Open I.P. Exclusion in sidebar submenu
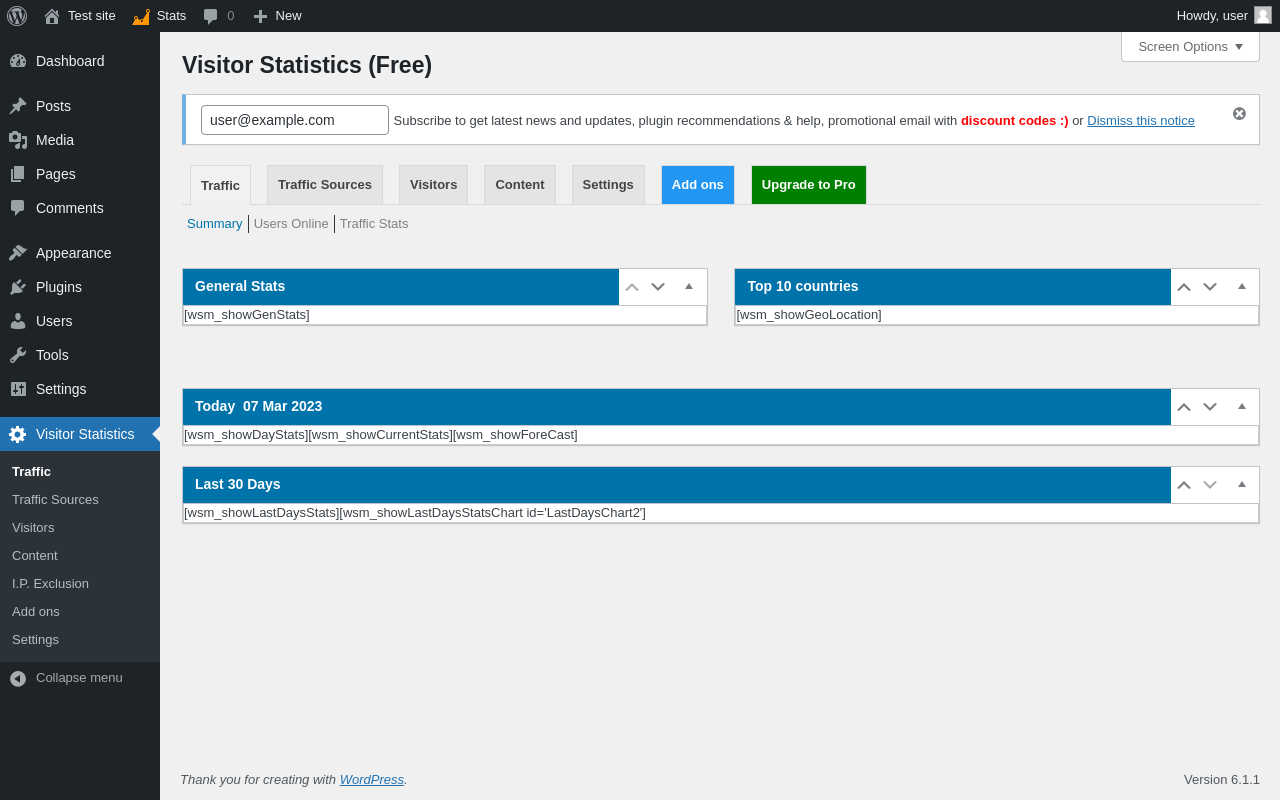The image size is (1280, 800). (x=50, y=584)
